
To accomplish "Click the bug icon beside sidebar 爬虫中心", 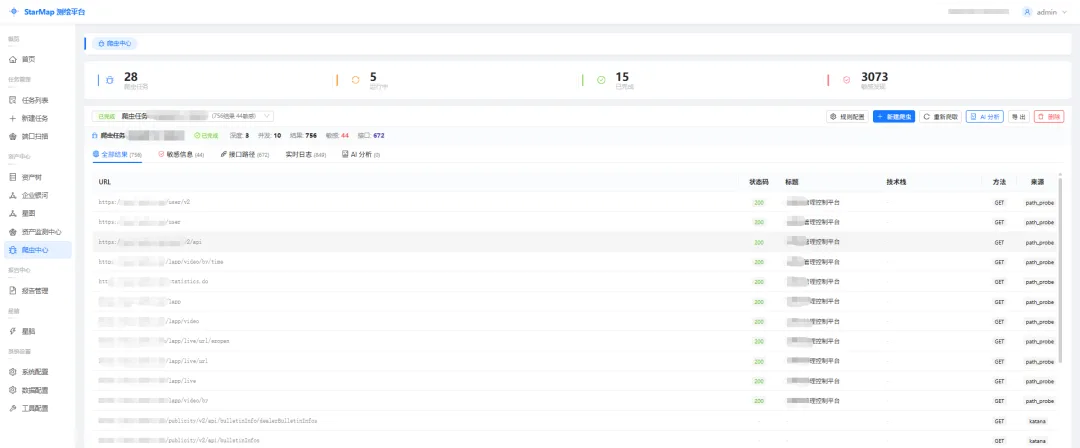I will [x=12, y=250].
